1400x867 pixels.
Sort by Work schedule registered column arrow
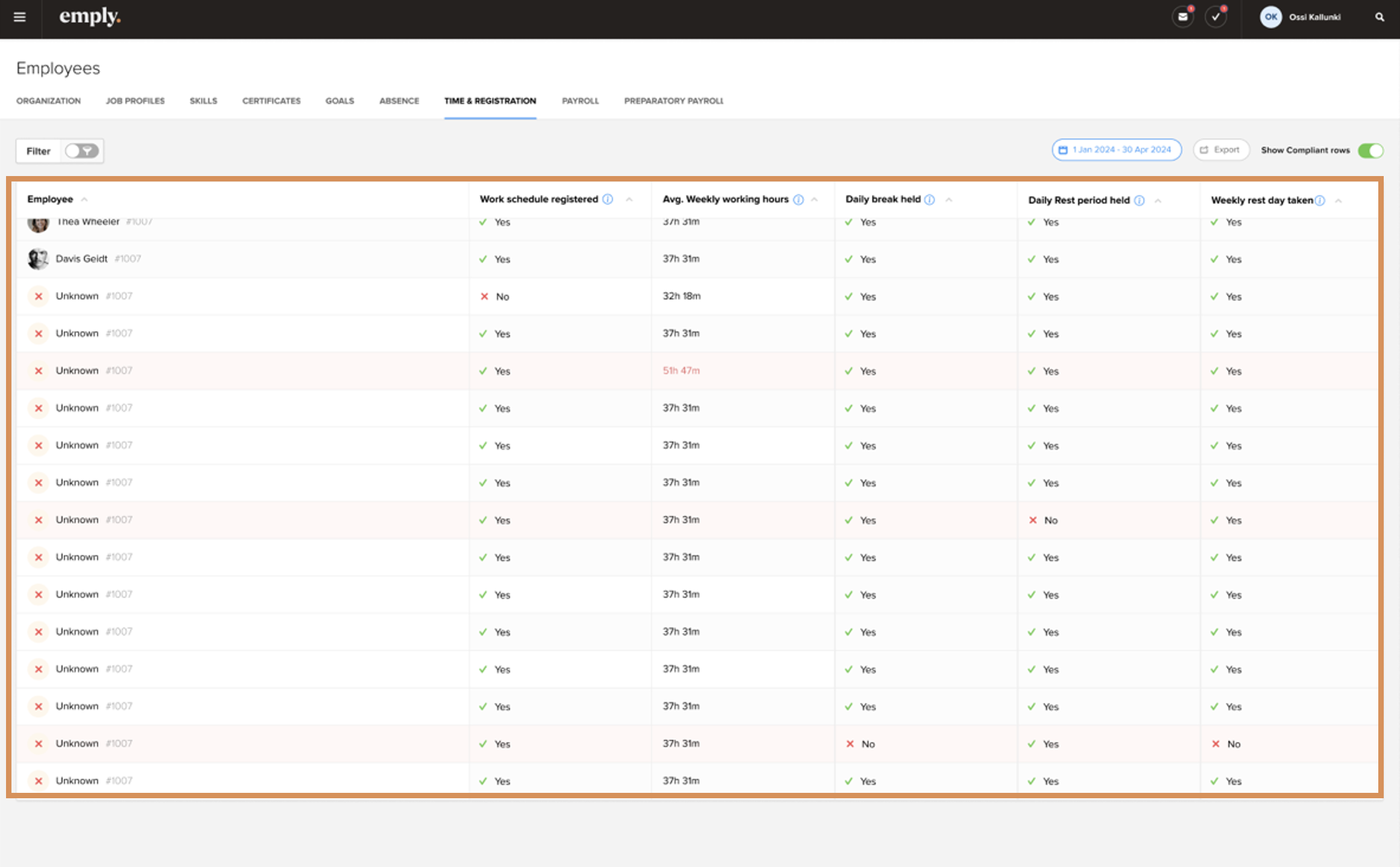pos(629,200)
